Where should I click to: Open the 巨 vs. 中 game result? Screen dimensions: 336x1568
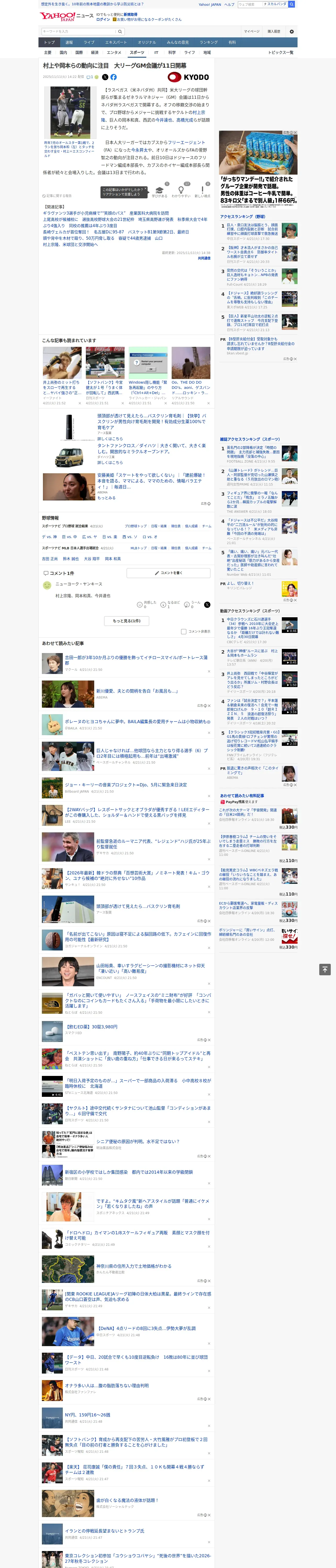70,537
